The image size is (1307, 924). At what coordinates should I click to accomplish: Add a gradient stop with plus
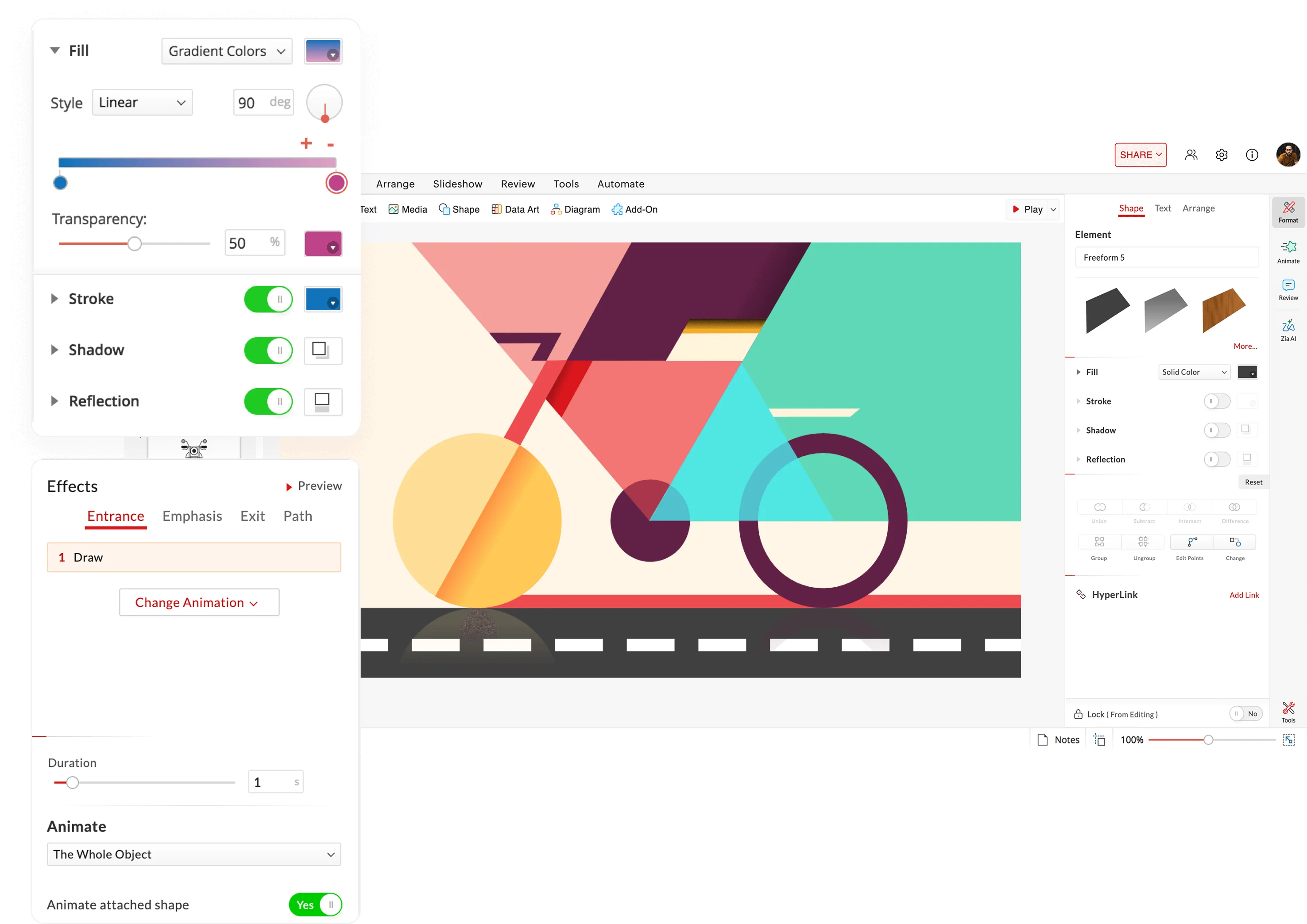(x=305, y=143)
